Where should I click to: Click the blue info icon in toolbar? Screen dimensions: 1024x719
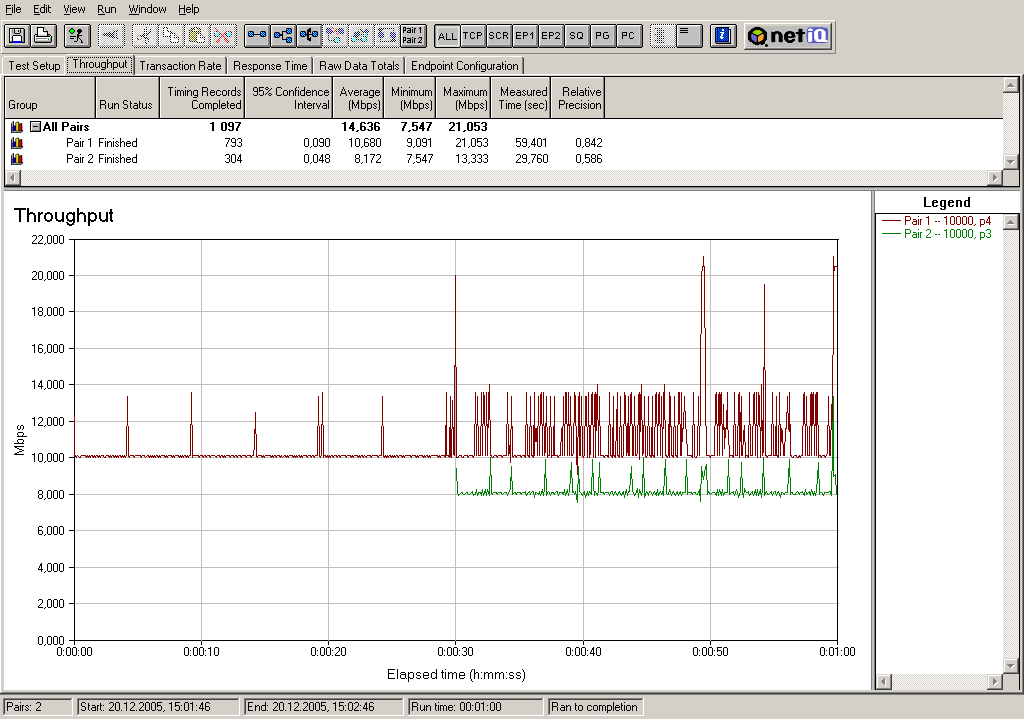[722, 36]
